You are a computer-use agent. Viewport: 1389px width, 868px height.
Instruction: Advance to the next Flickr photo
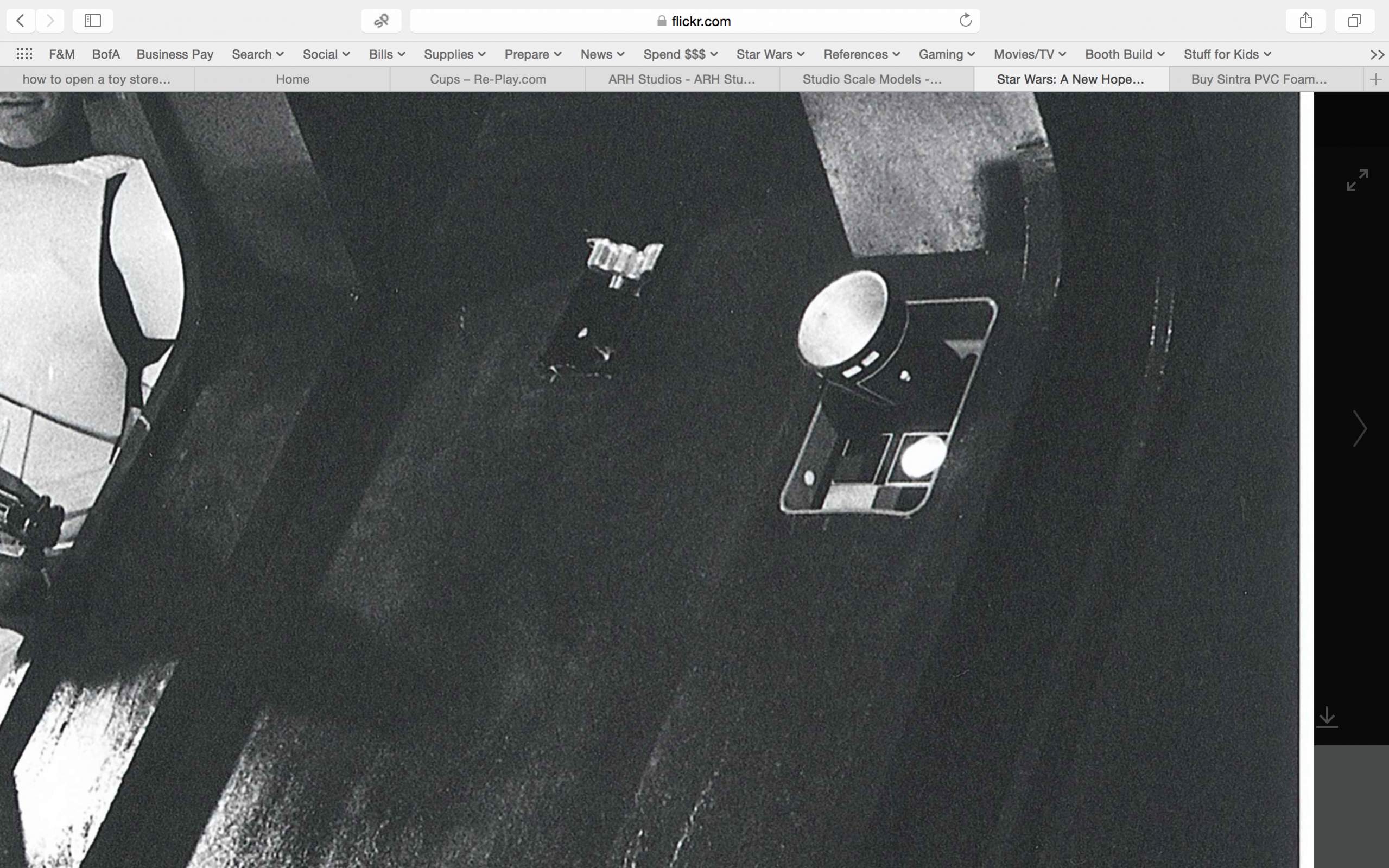coord(1360,429)
